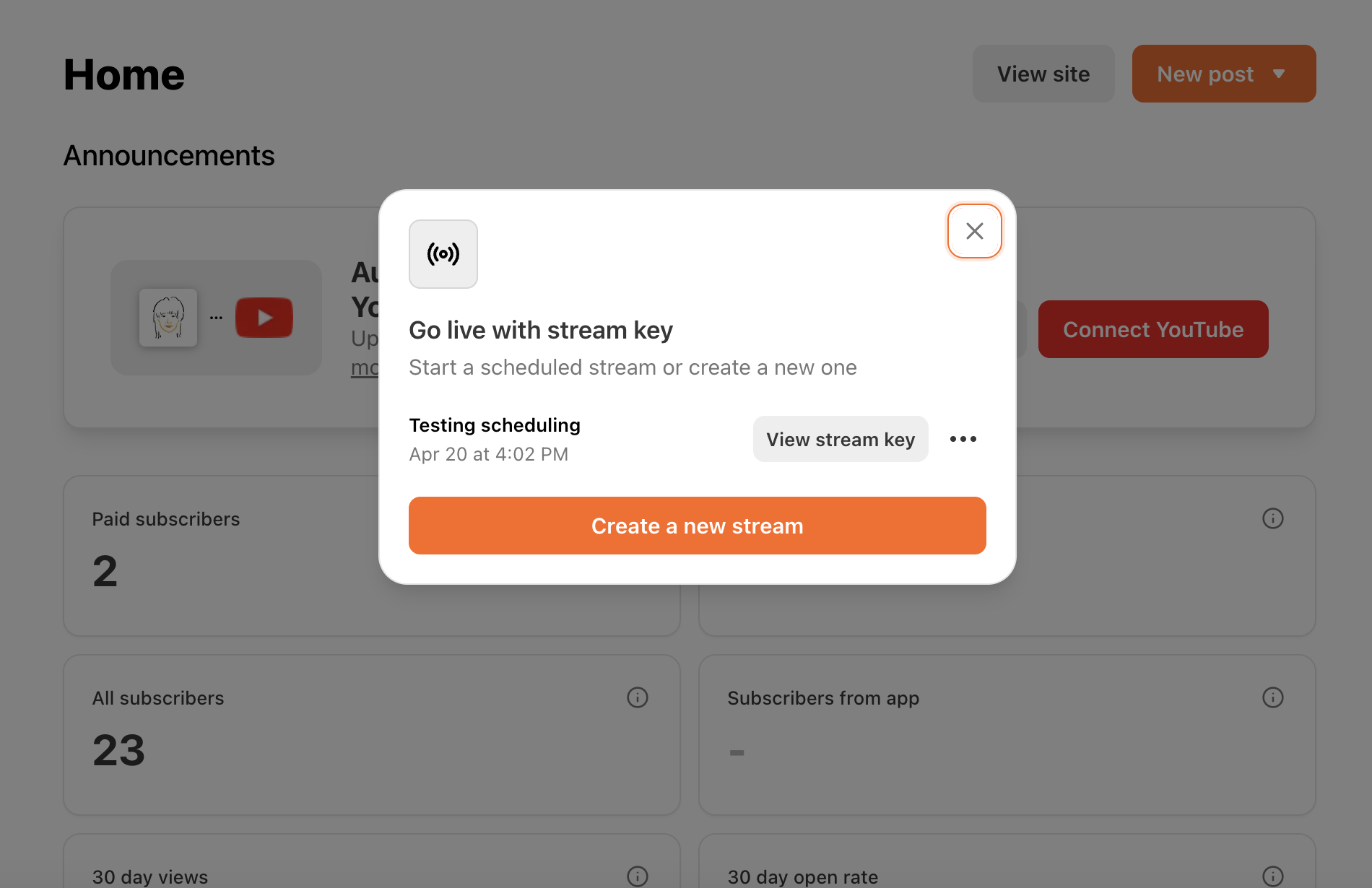
Task: Show info for 30 day open rate
Action: (x=1273, y=876)
